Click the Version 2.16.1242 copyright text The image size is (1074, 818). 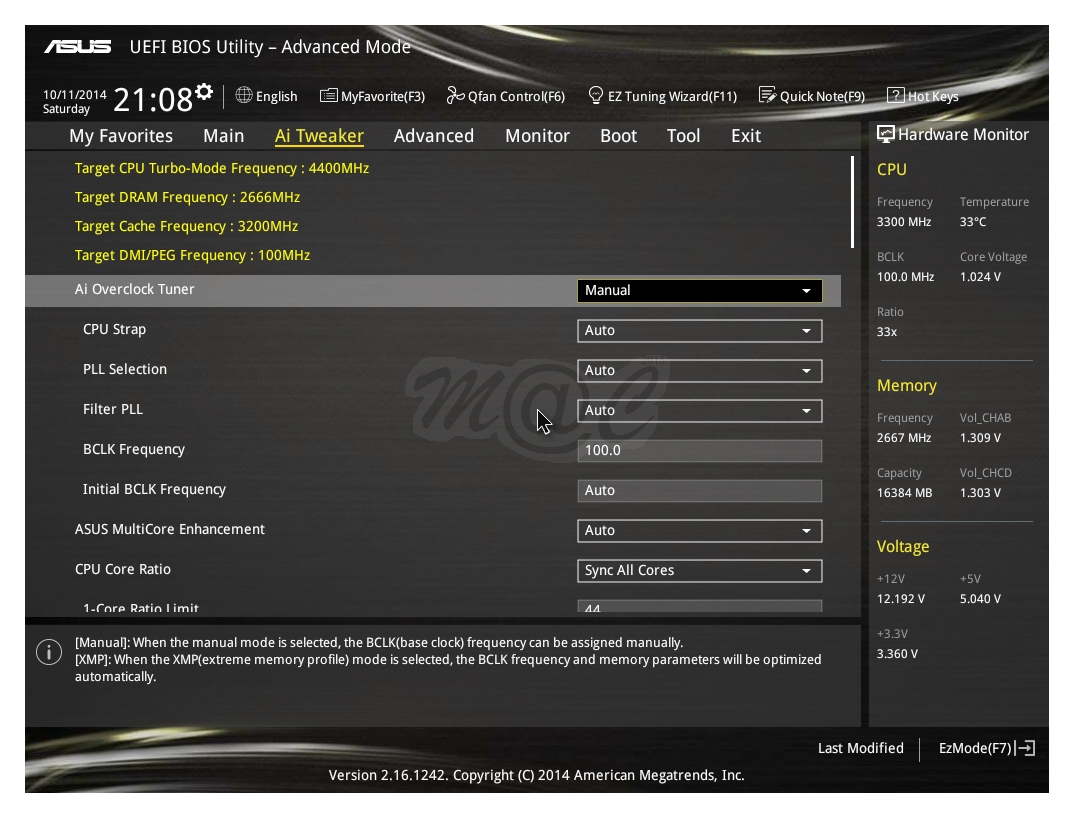click(536, 775)
